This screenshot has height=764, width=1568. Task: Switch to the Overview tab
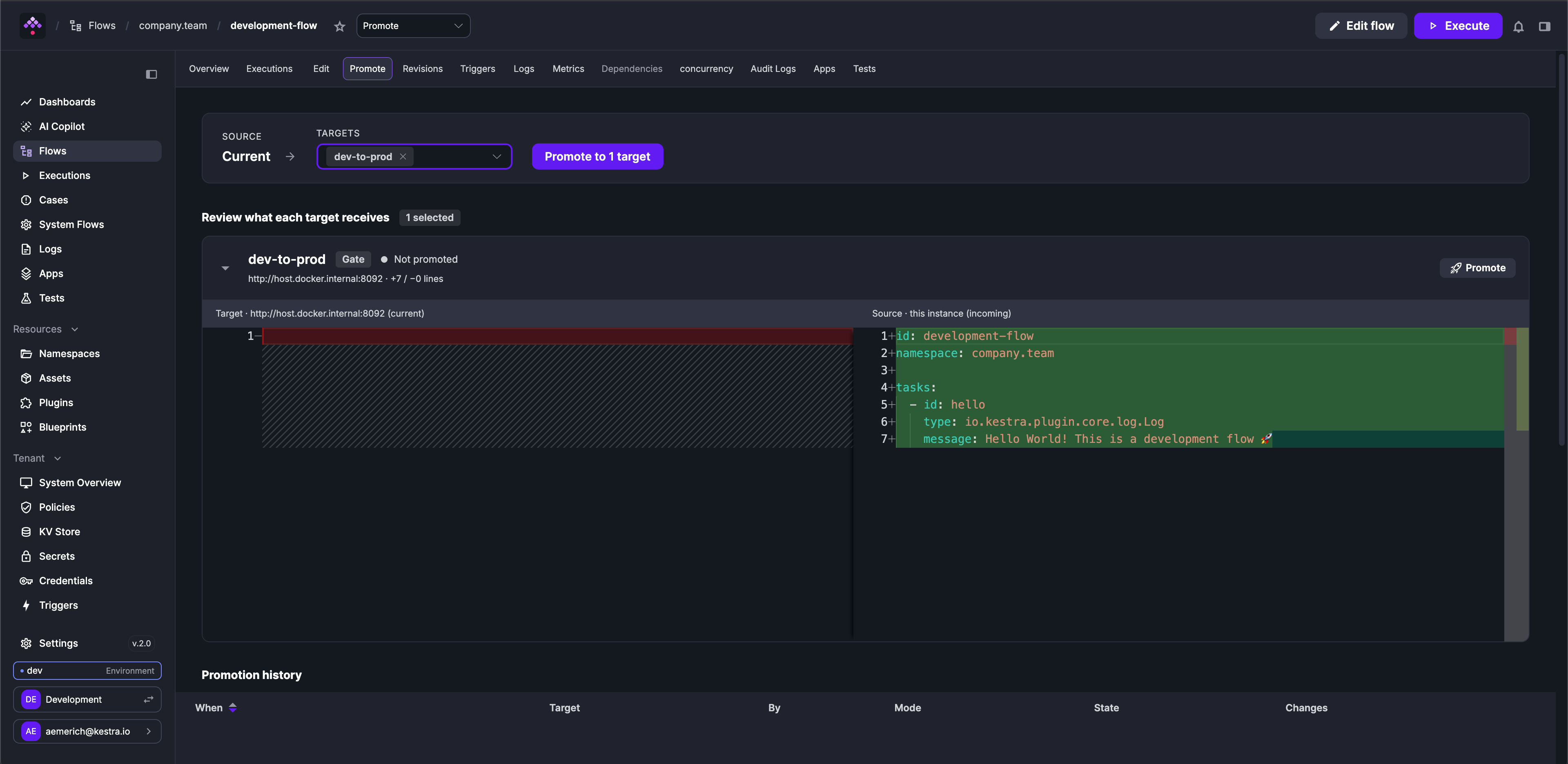(209, 69)
